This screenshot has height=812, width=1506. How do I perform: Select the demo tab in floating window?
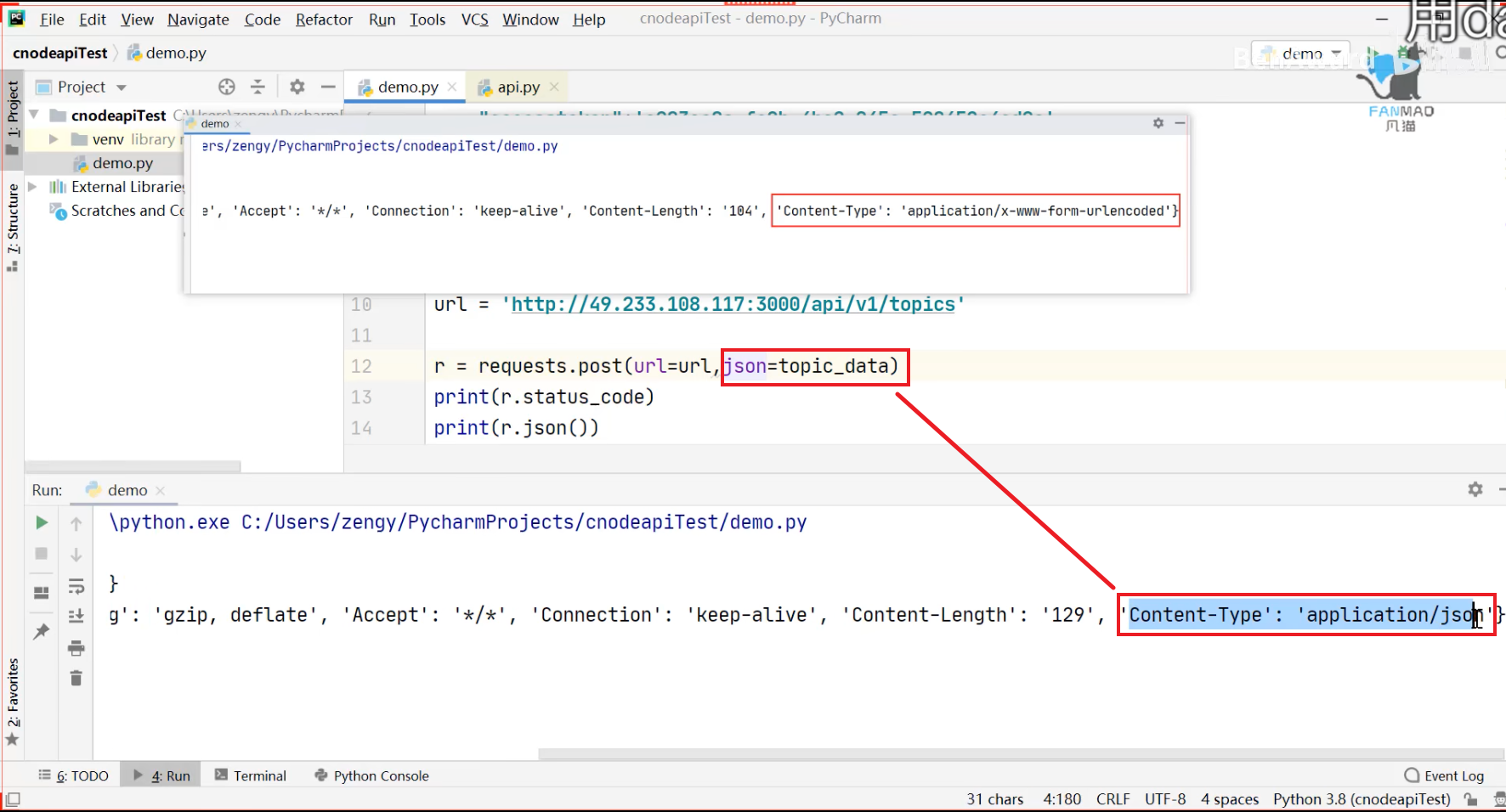[x=214, y=123]
